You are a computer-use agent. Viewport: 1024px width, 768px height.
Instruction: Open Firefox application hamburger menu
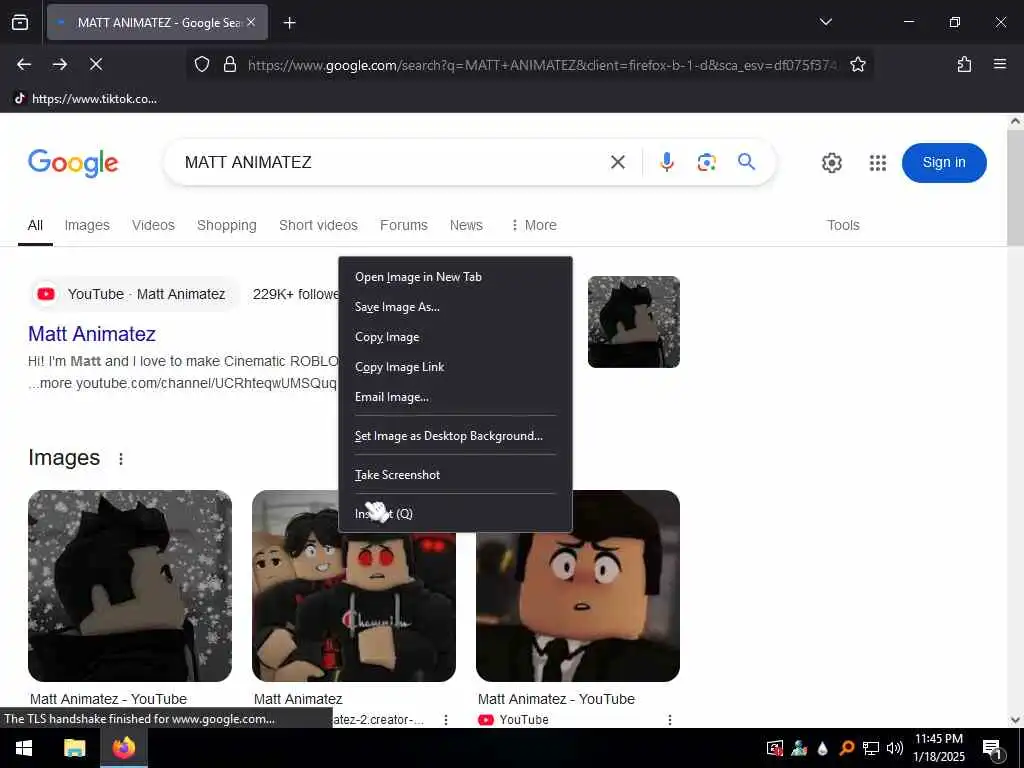point(999,64)
